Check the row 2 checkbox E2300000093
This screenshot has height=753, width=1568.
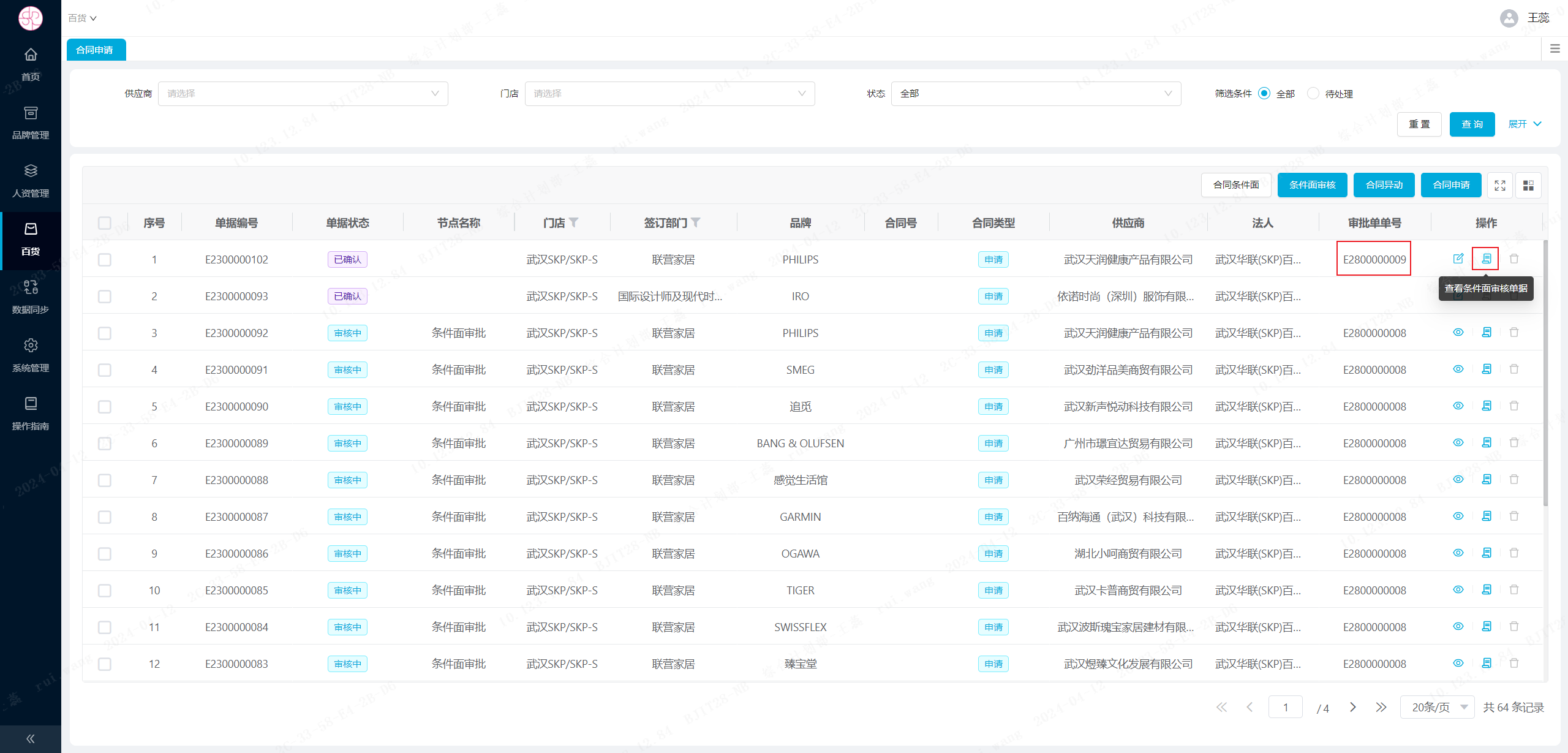[105, 297]
